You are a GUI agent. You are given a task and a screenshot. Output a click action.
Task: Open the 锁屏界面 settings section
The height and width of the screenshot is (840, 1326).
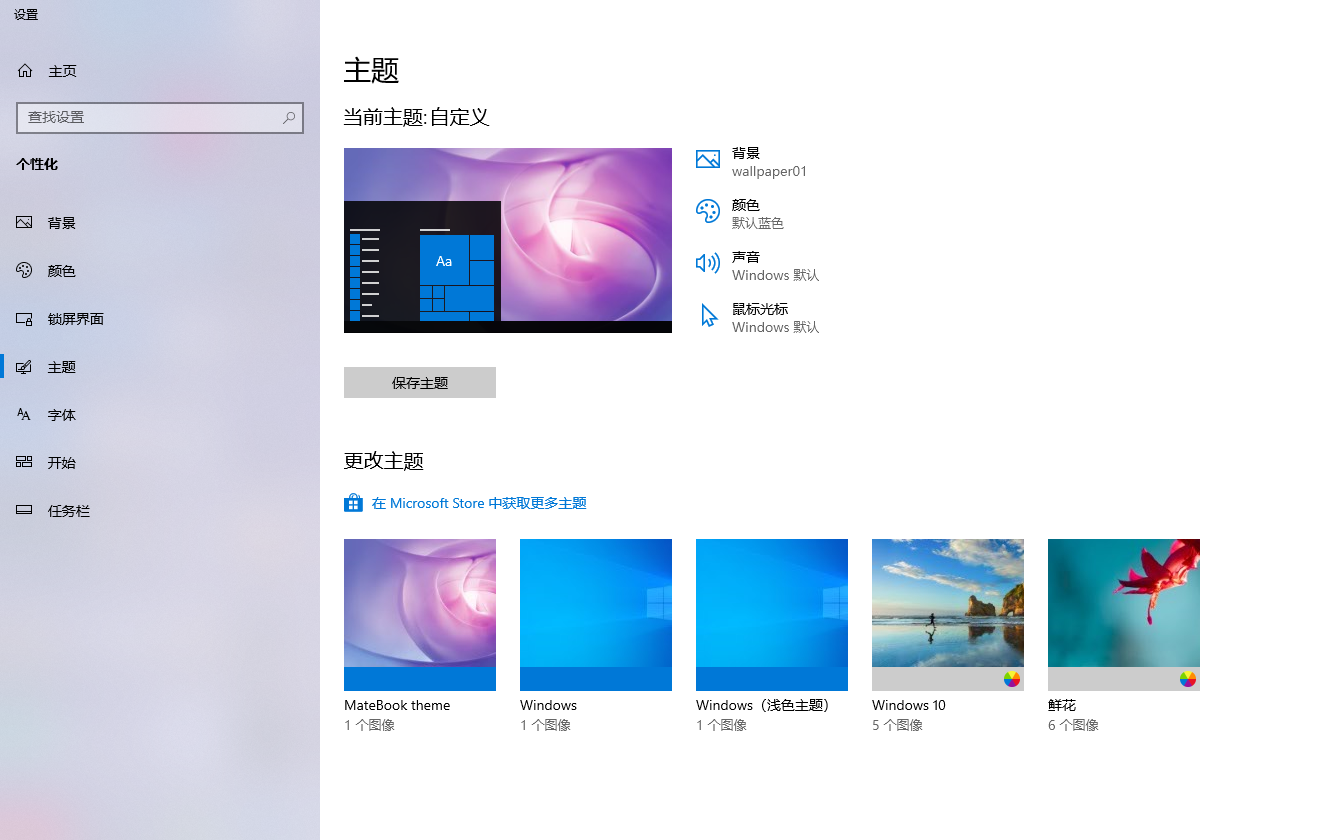click(x=160, y=319)
